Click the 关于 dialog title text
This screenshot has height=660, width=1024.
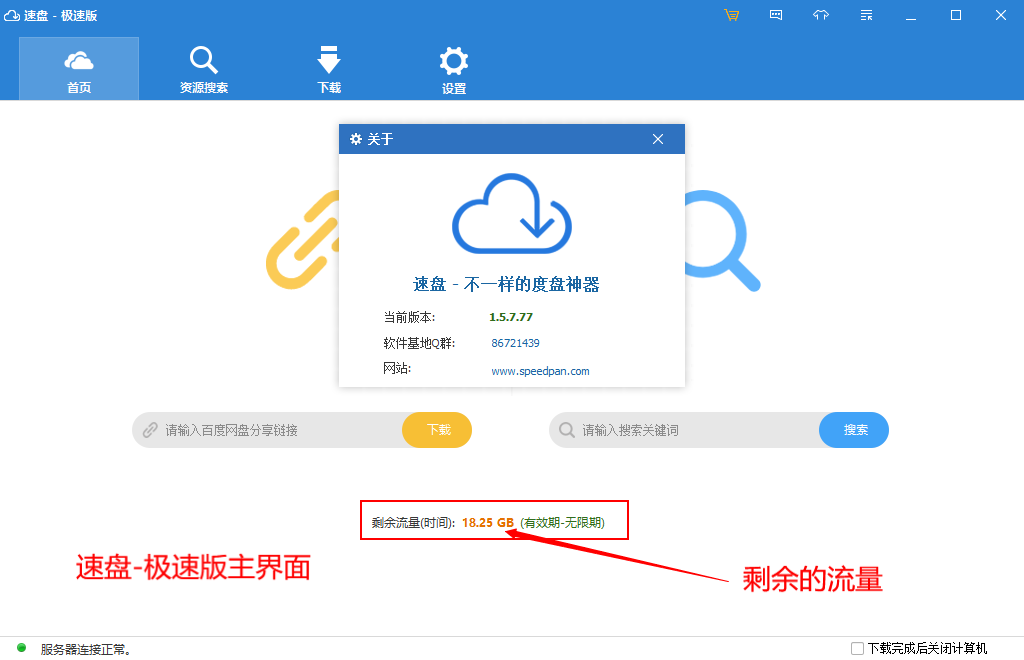(x=380, y=139)
